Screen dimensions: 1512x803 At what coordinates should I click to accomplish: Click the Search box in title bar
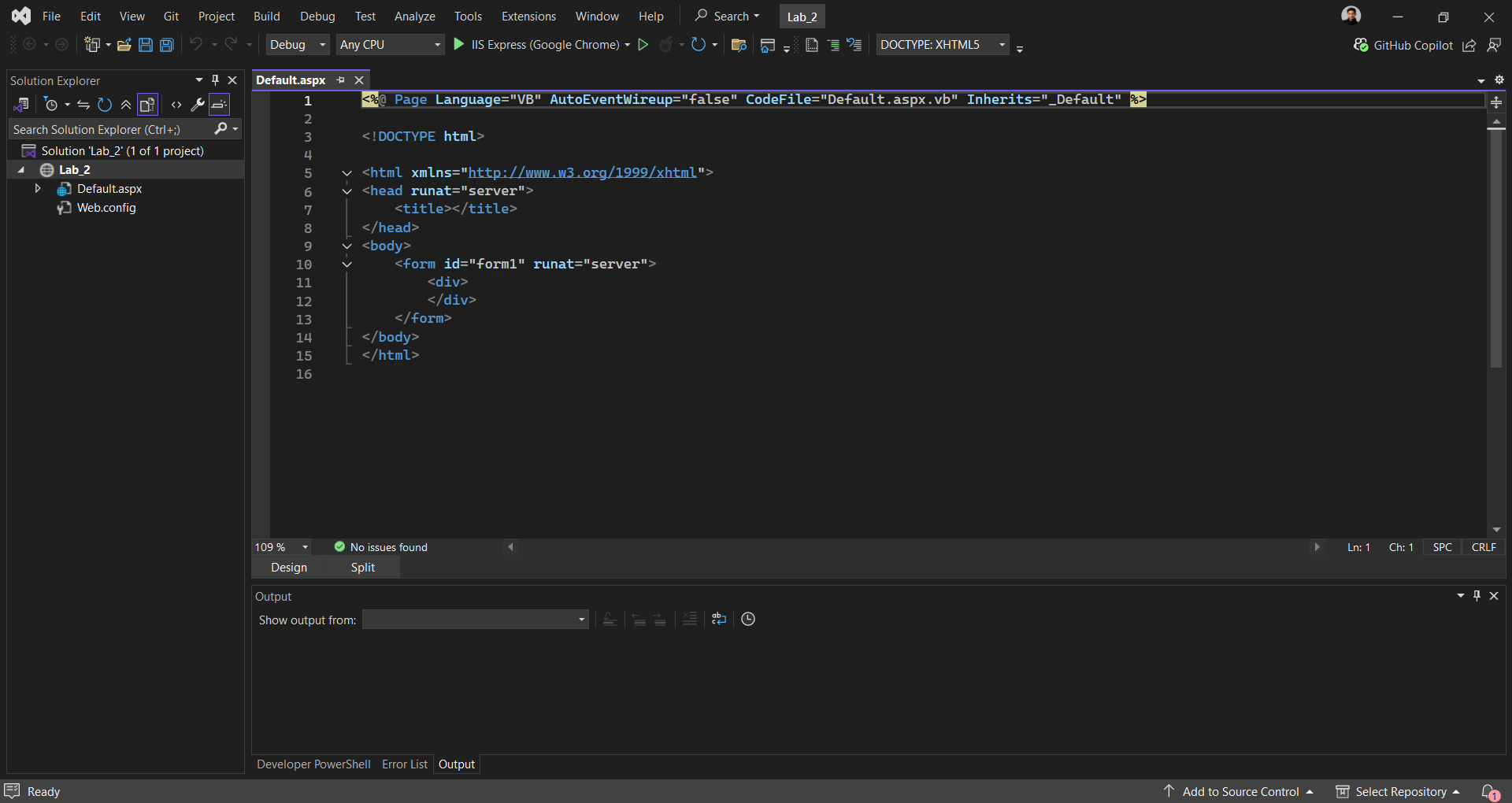pos(727,16)
